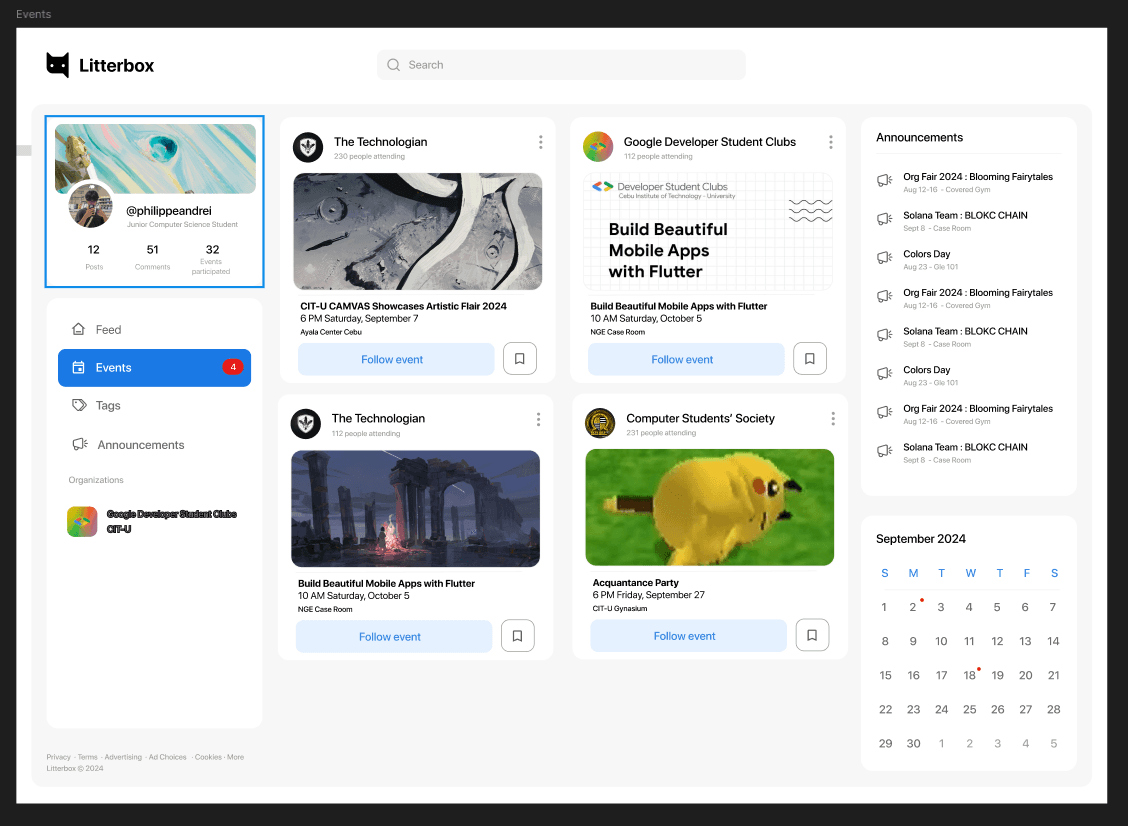The width and height of the screenshot is (1128, 826).
Task: Open the Ad Choices footer link
Action: point(168,757)
